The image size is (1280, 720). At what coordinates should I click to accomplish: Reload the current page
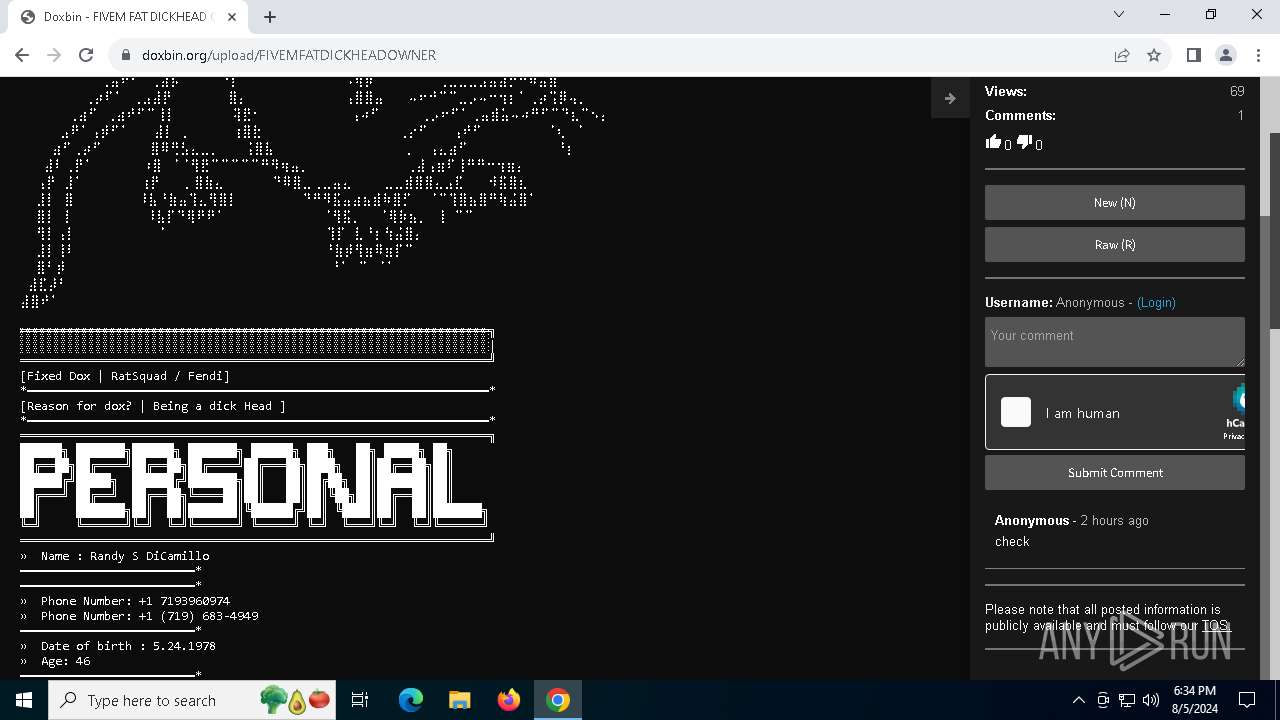(x=86, y=55)
